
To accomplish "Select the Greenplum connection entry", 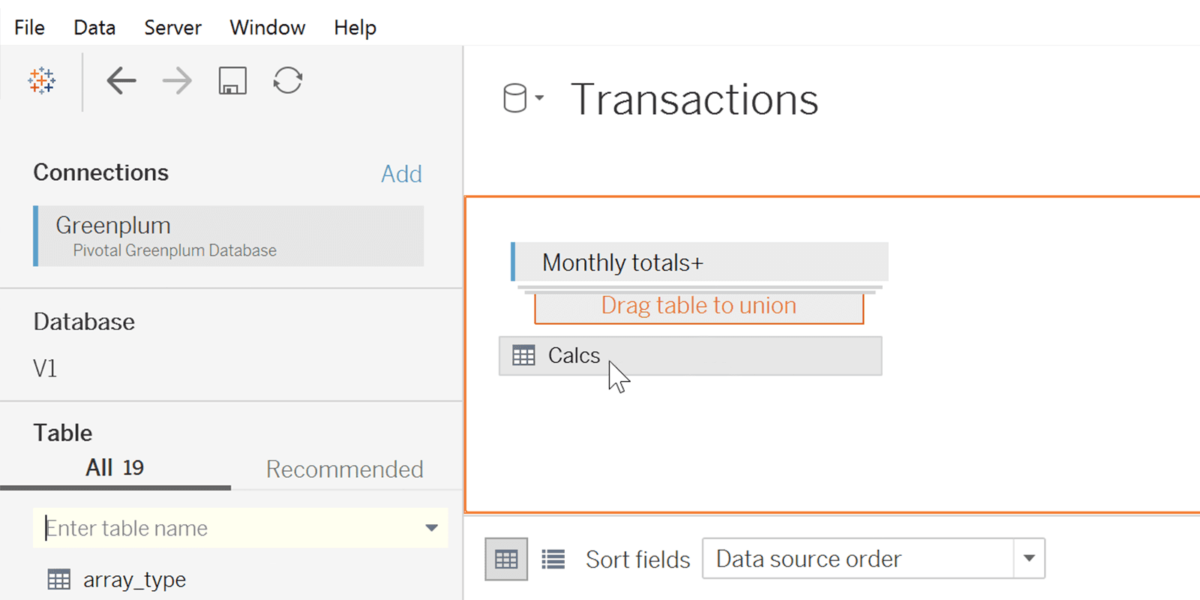I will [x=228, y=235].
